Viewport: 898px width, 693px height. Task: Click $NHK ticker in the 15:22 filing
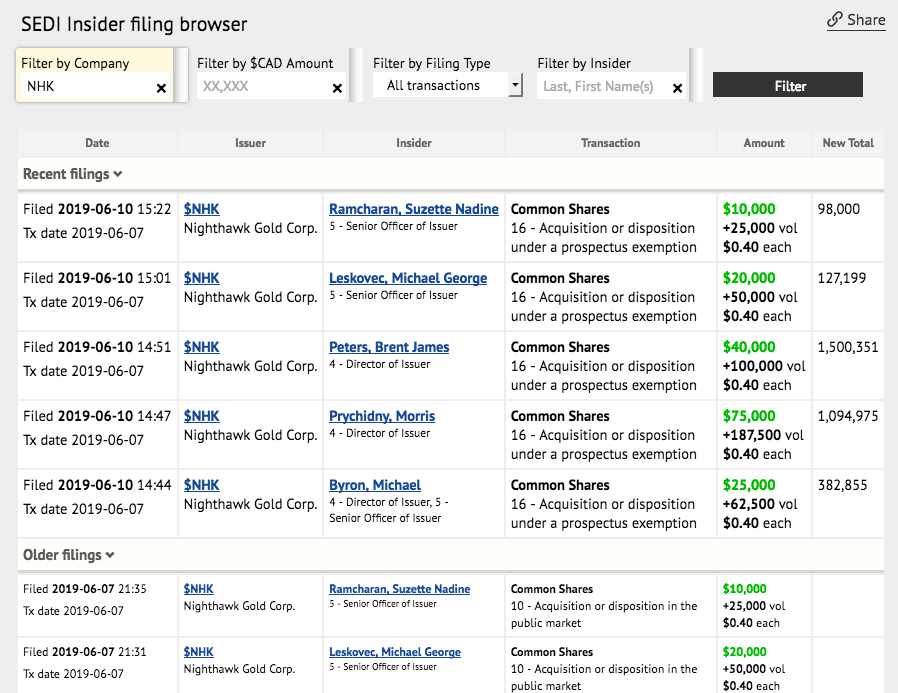201,209
